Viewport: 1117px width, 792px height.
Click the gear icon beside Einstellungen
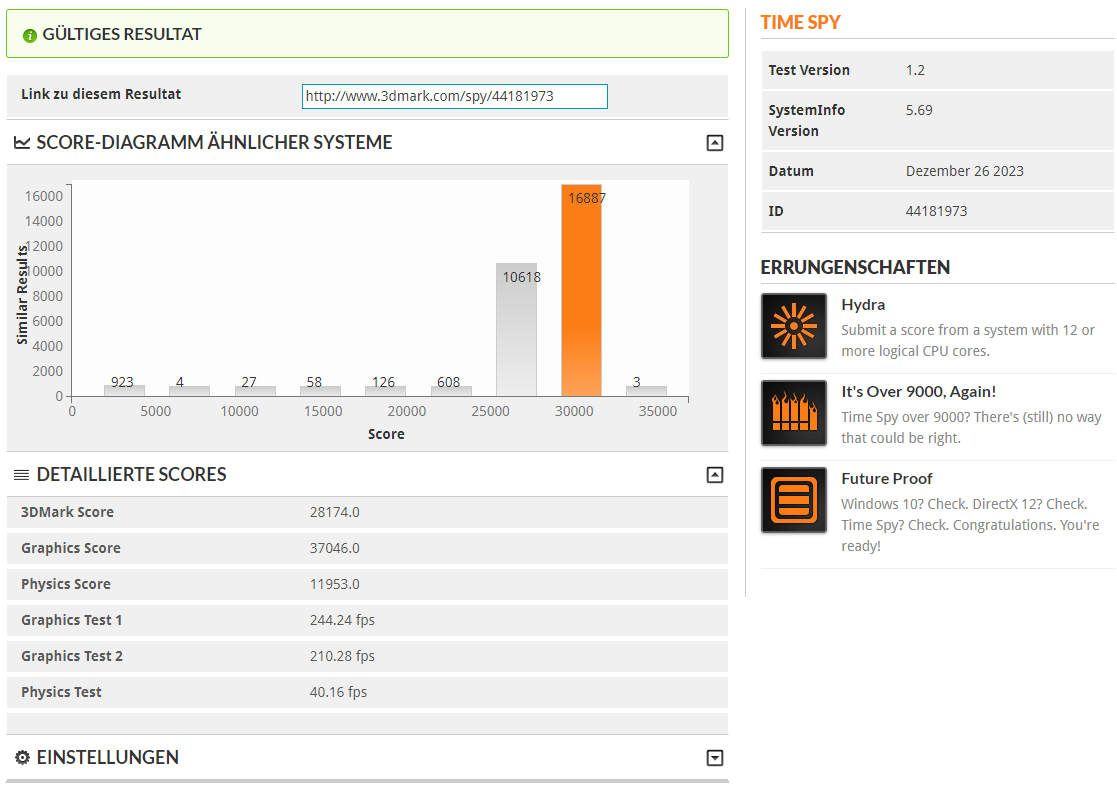pos(23,757)
